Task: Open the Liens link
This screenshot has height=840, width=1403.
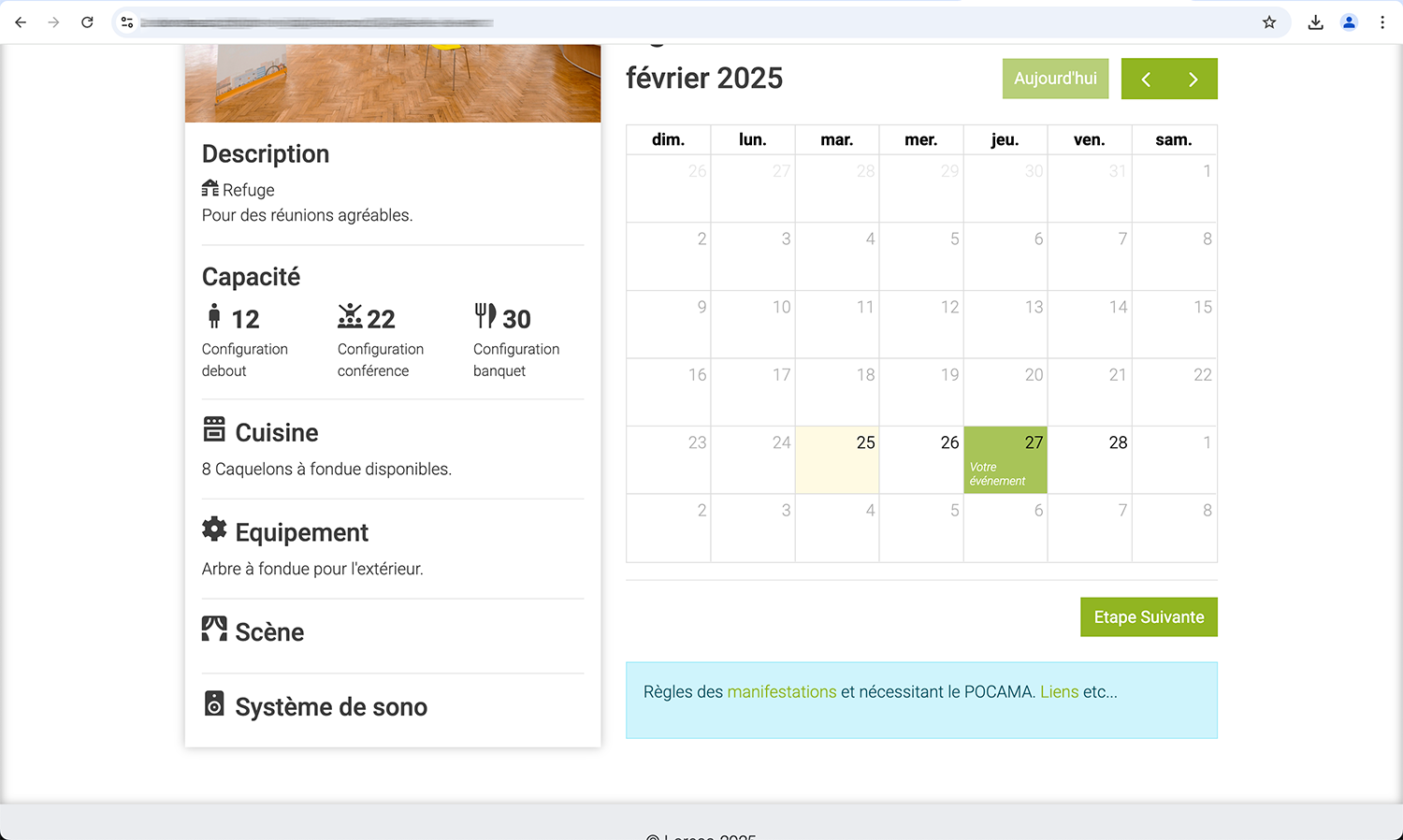Action: (x=1059, y=692)
